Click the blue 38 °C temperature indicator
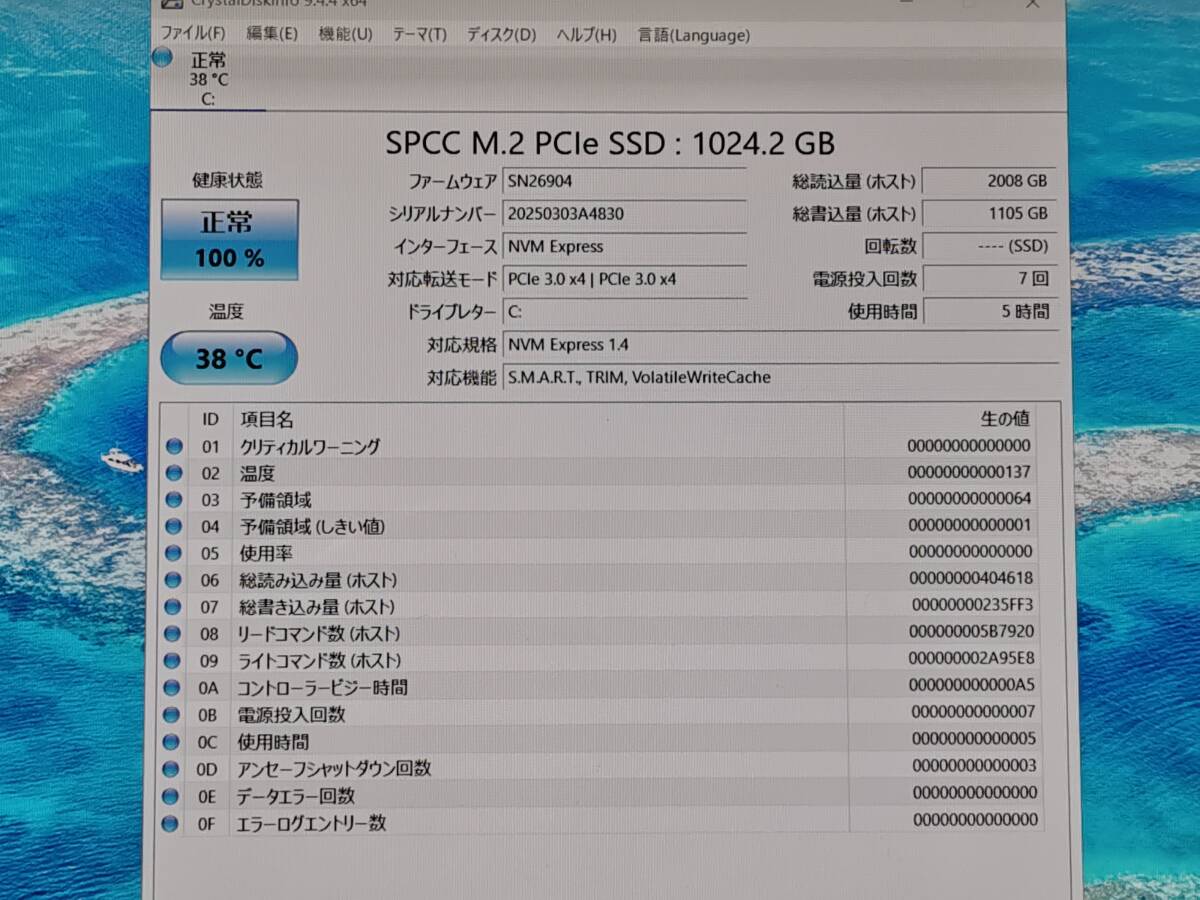Image resolution: width=1200 pixels, height=900 pixels. click(x=229, y=358)
